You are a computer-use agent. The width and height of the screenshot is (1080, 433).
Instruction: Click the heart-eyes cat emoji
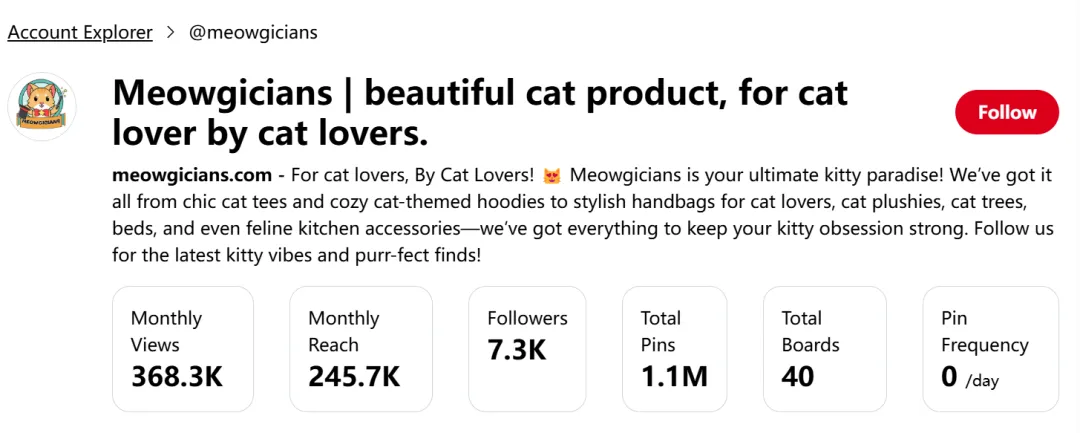click(x=551, y=176)
